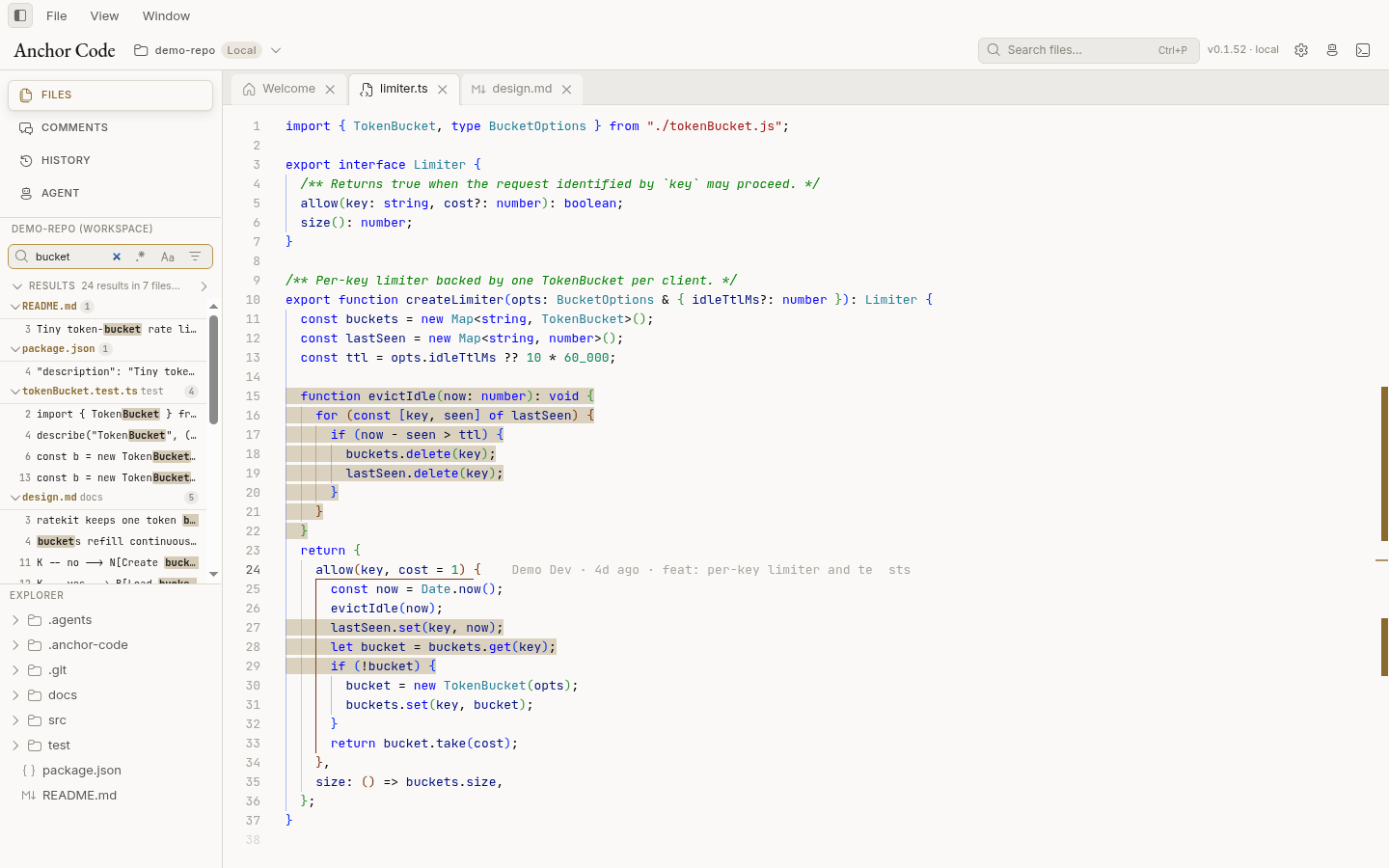
Task: Clear the bucket search query
Action: click(x=117, y=257)
